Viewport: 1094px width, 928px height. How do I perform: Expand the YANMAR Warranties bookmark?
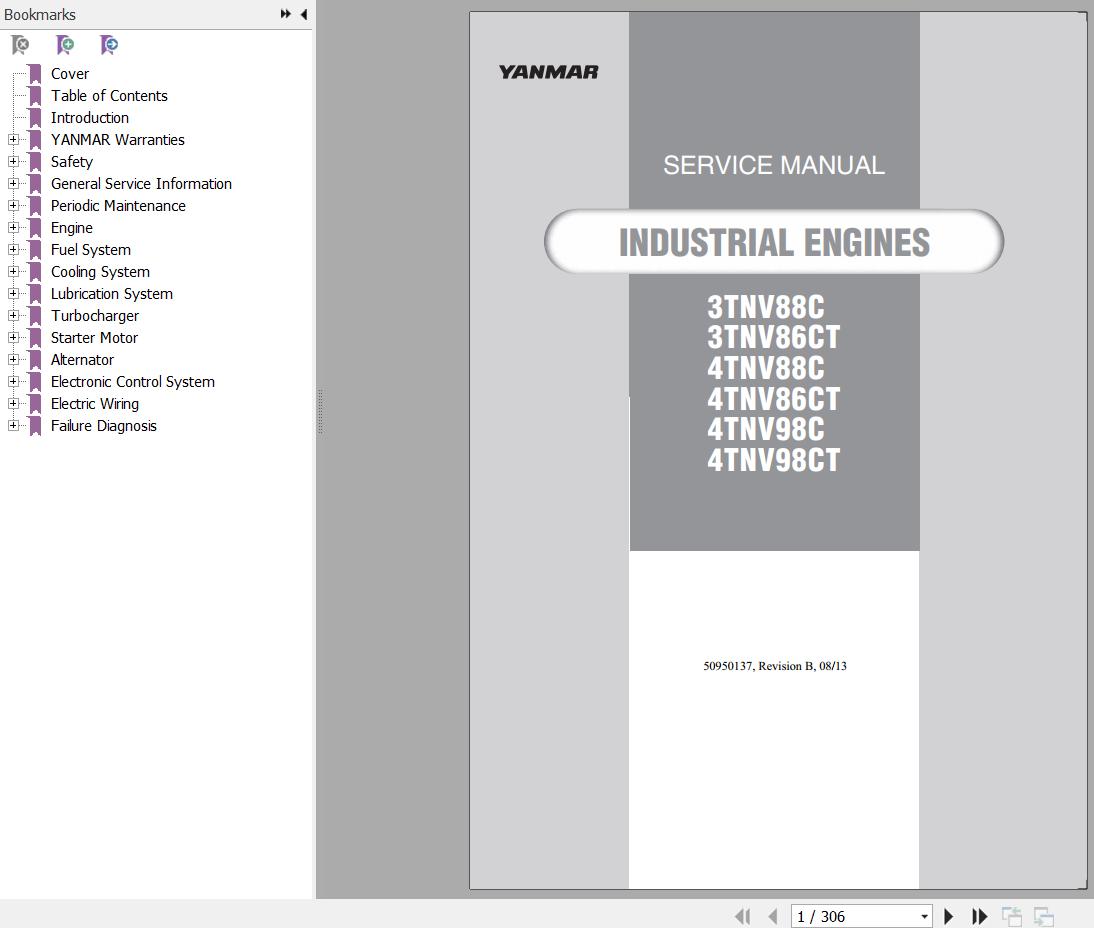coord(13,140)
